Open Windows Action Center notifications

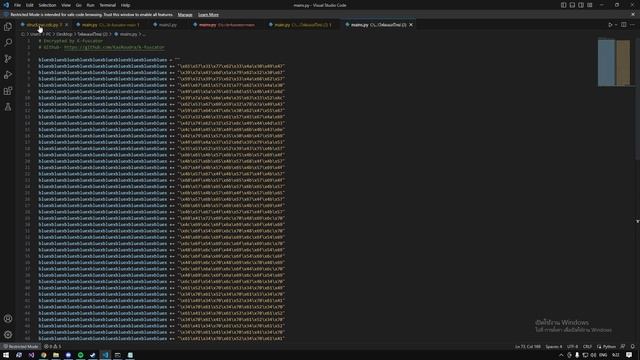pyautogui.click(x=629, y=355)
